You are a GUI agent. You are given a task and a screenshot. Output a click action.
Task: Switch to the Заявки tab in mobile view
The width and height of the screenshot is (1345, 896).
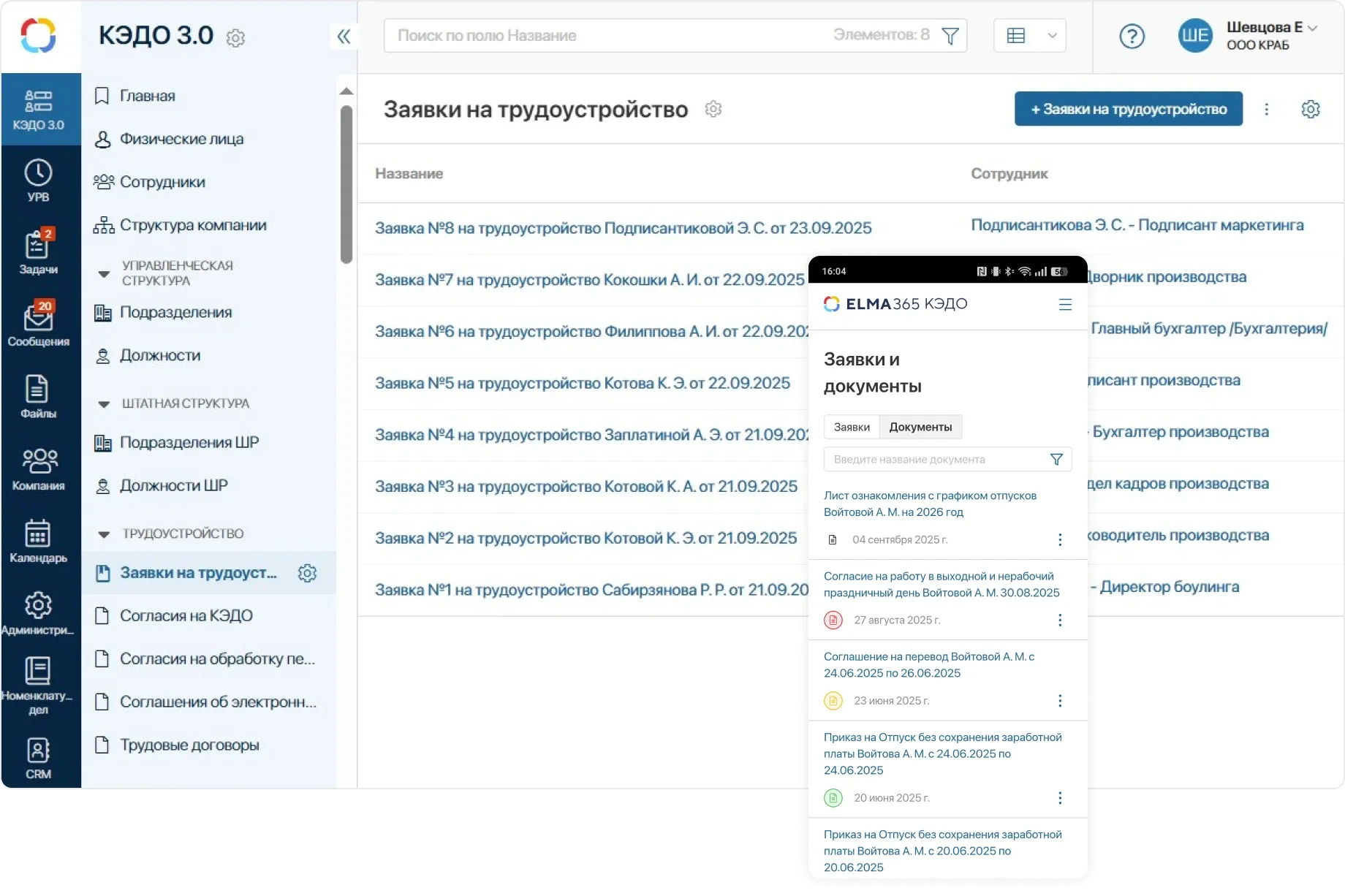852,427
